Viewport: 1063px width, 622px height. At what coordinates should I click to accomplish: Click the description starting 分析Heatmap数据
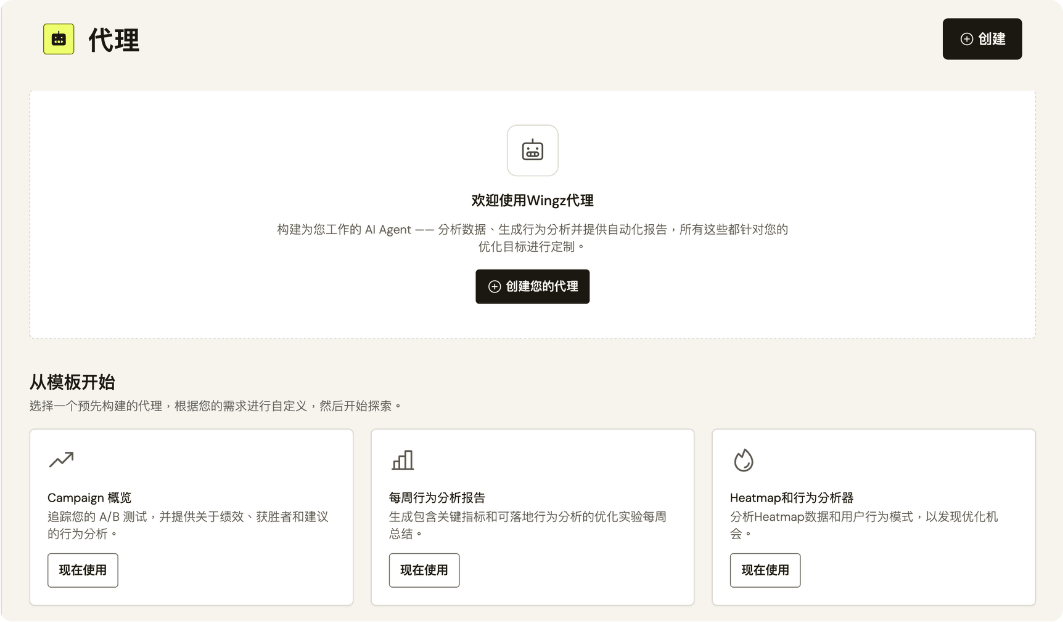tap(864, 525)
